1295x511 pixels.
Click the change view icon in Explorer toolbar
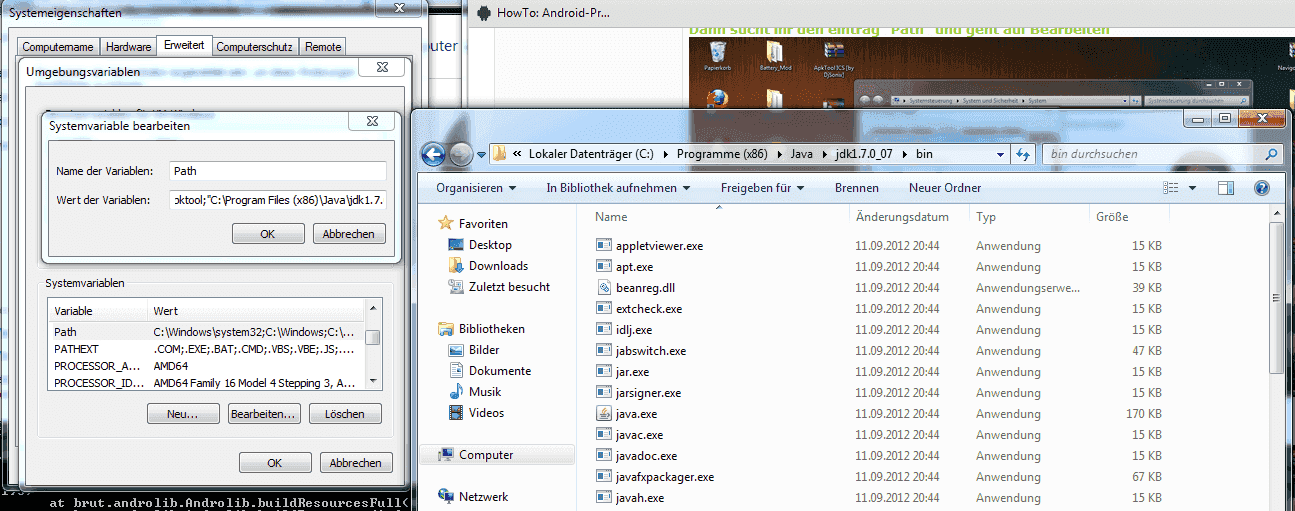[1171, 188]
